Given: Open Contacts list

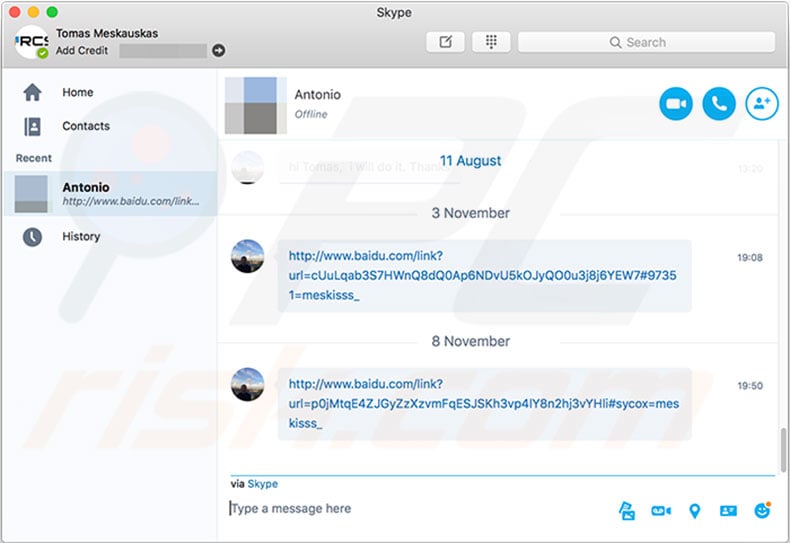Looking at the screenshot, I should click(x=86, y=126).
